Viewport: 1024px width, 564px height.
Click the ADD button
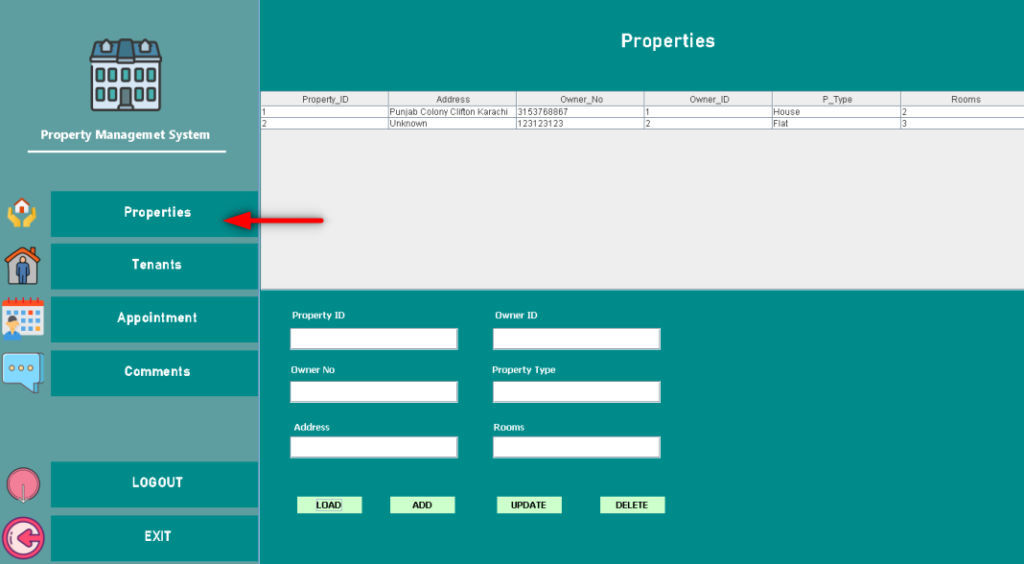pyautogui.click(x=423, y=505)
